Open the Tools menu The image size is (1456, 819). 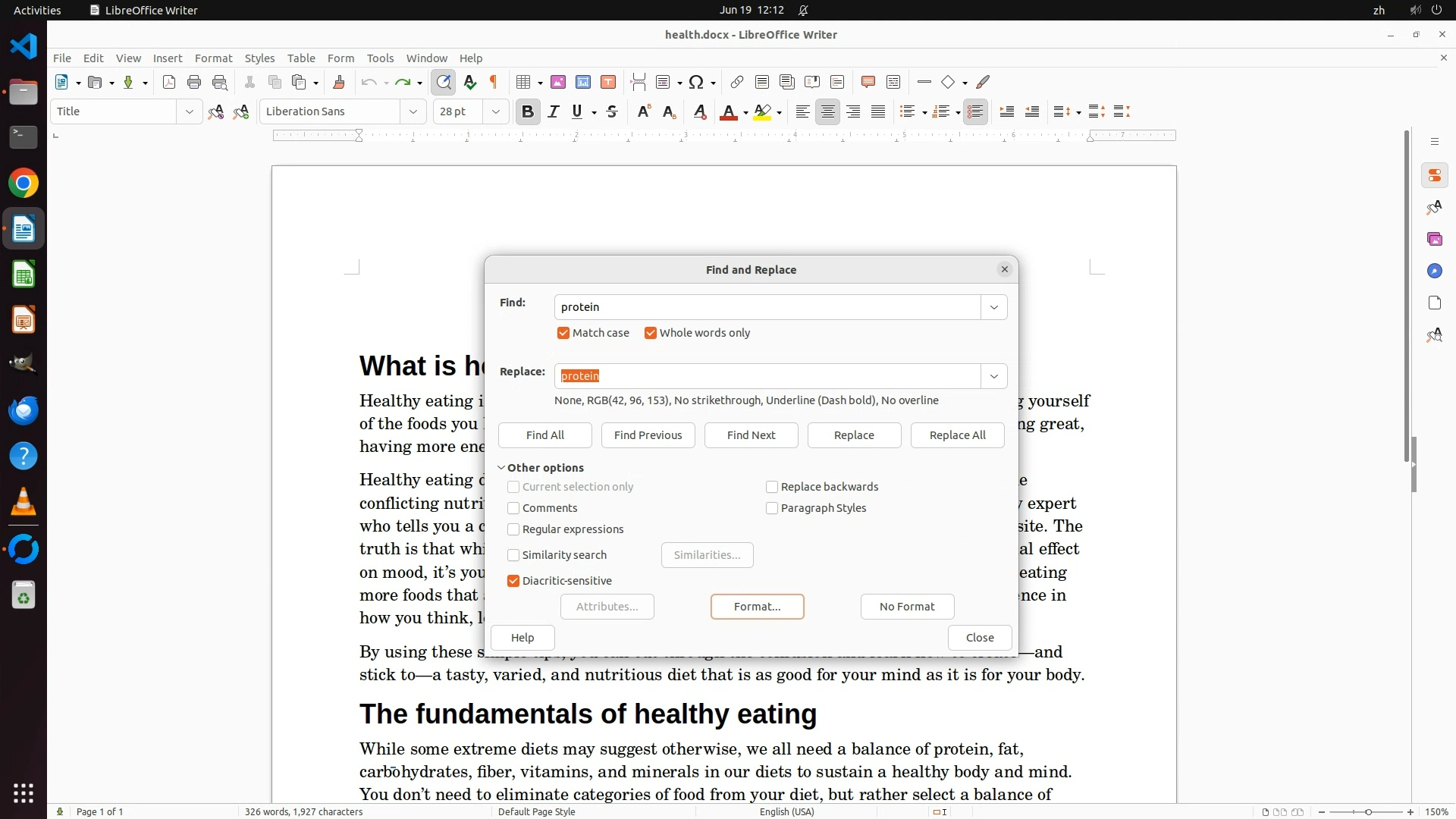tap(380, 58)
